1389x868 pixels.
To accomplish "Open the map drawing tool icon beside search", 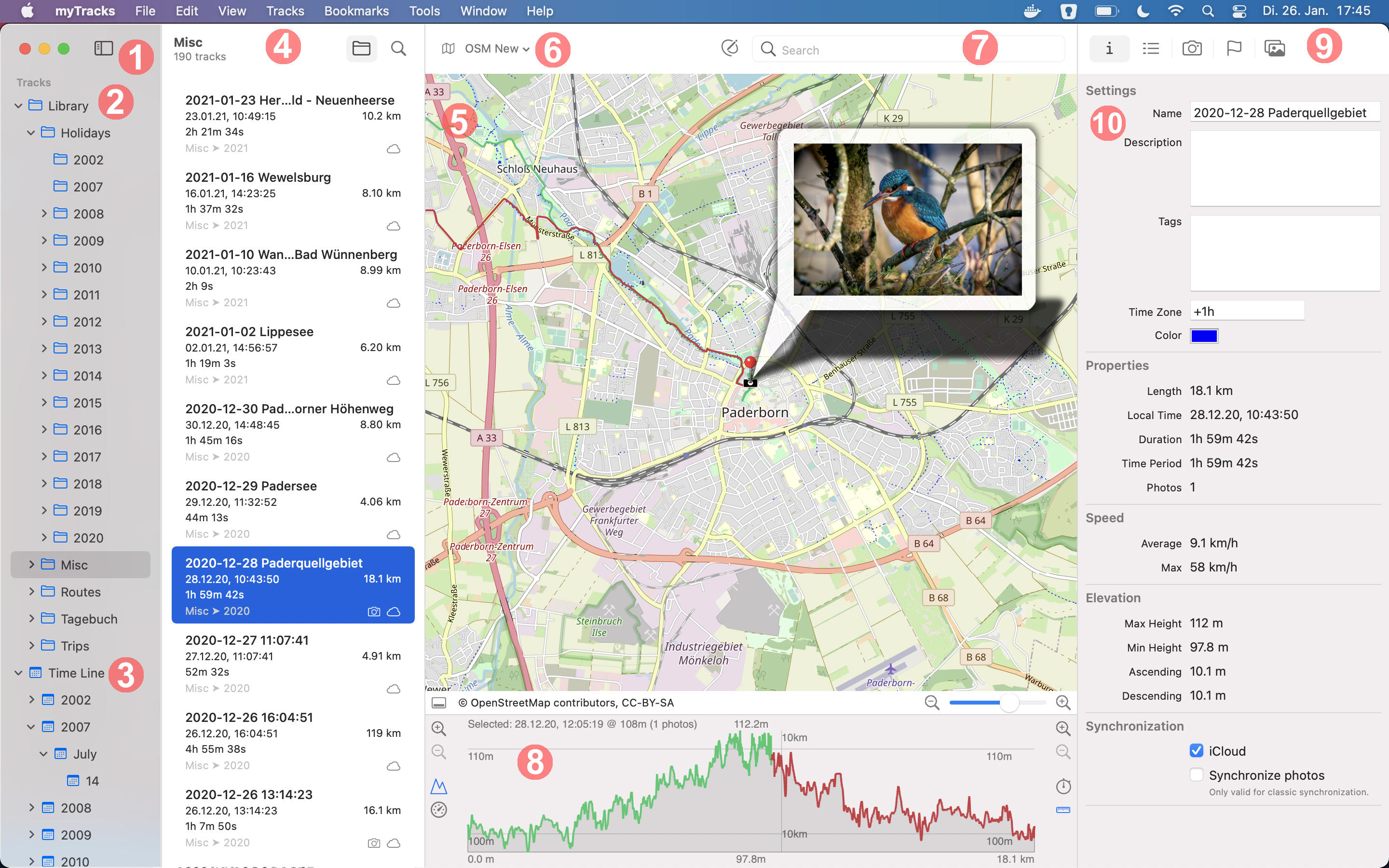I will pos(730,48).
